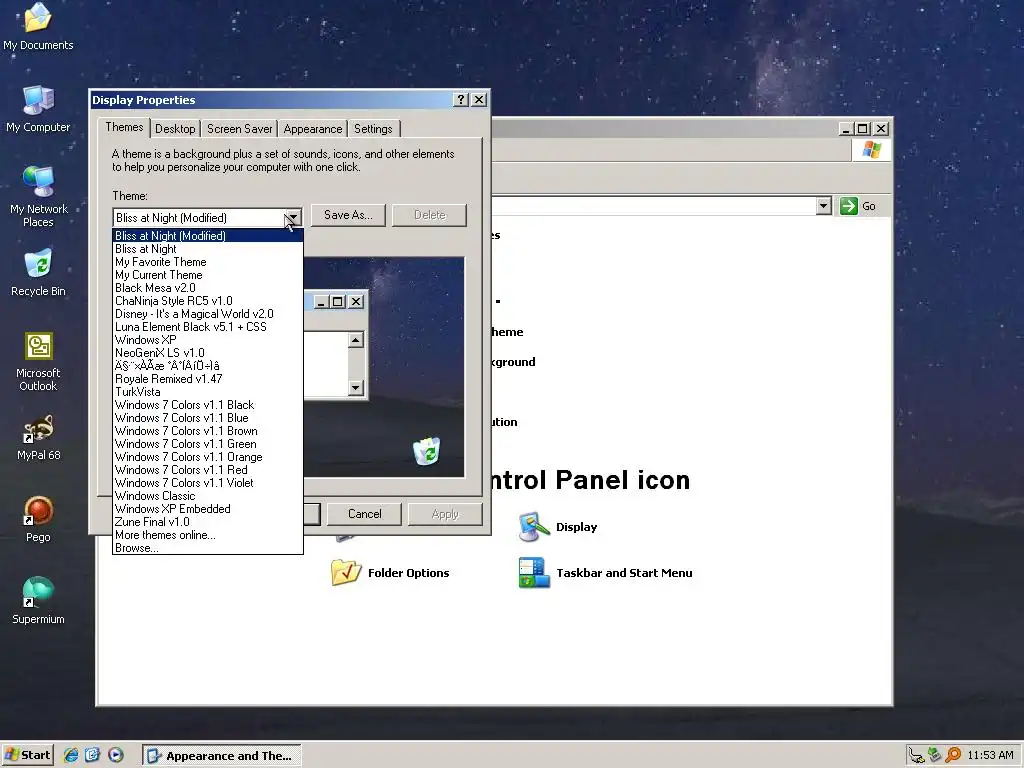
Task: Click the magnifier tray icon
Action: coord(953,755)
